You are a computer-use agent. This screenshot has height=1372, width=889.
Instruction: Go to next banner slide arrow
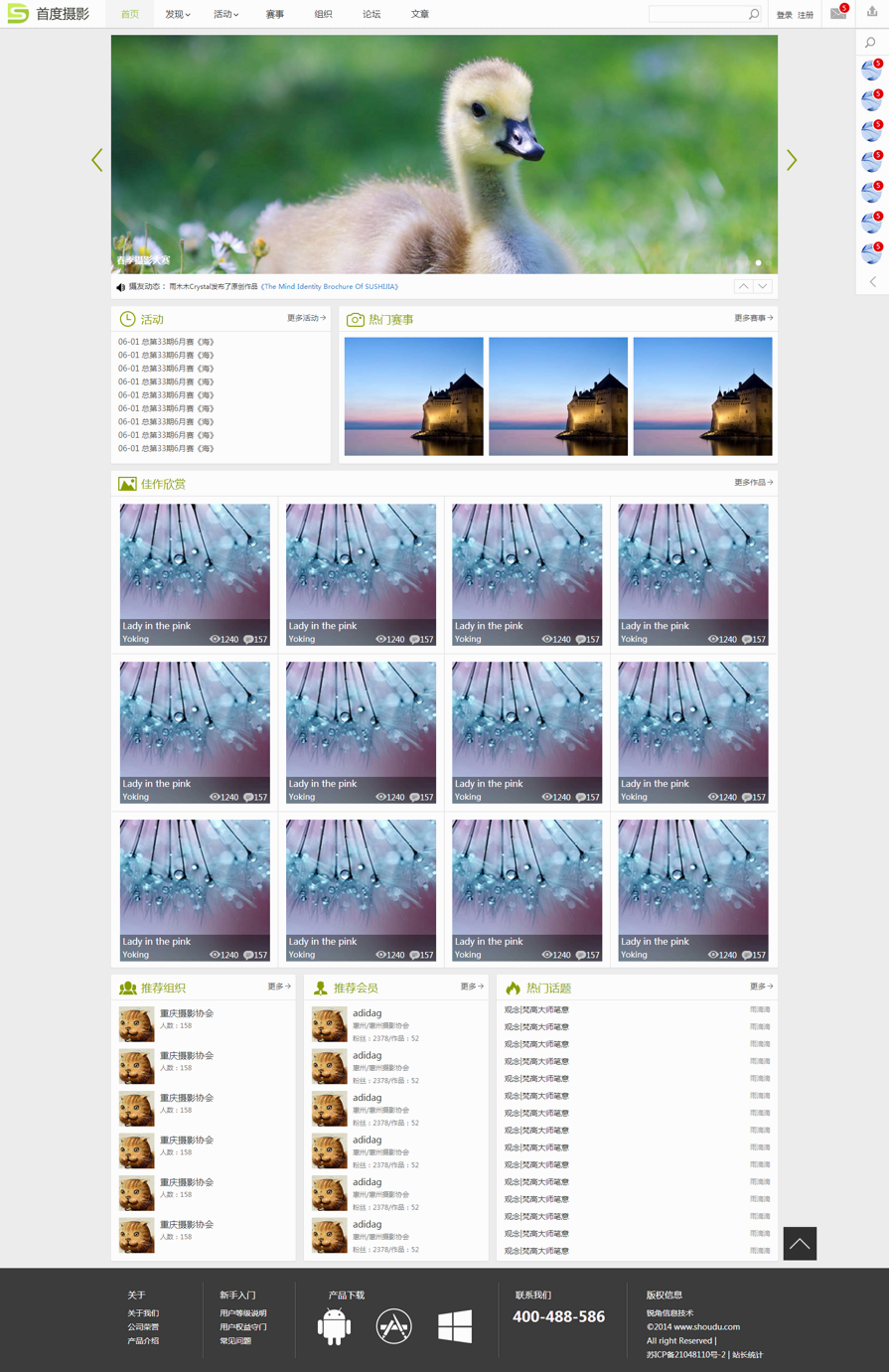click(x=792, y=160)
